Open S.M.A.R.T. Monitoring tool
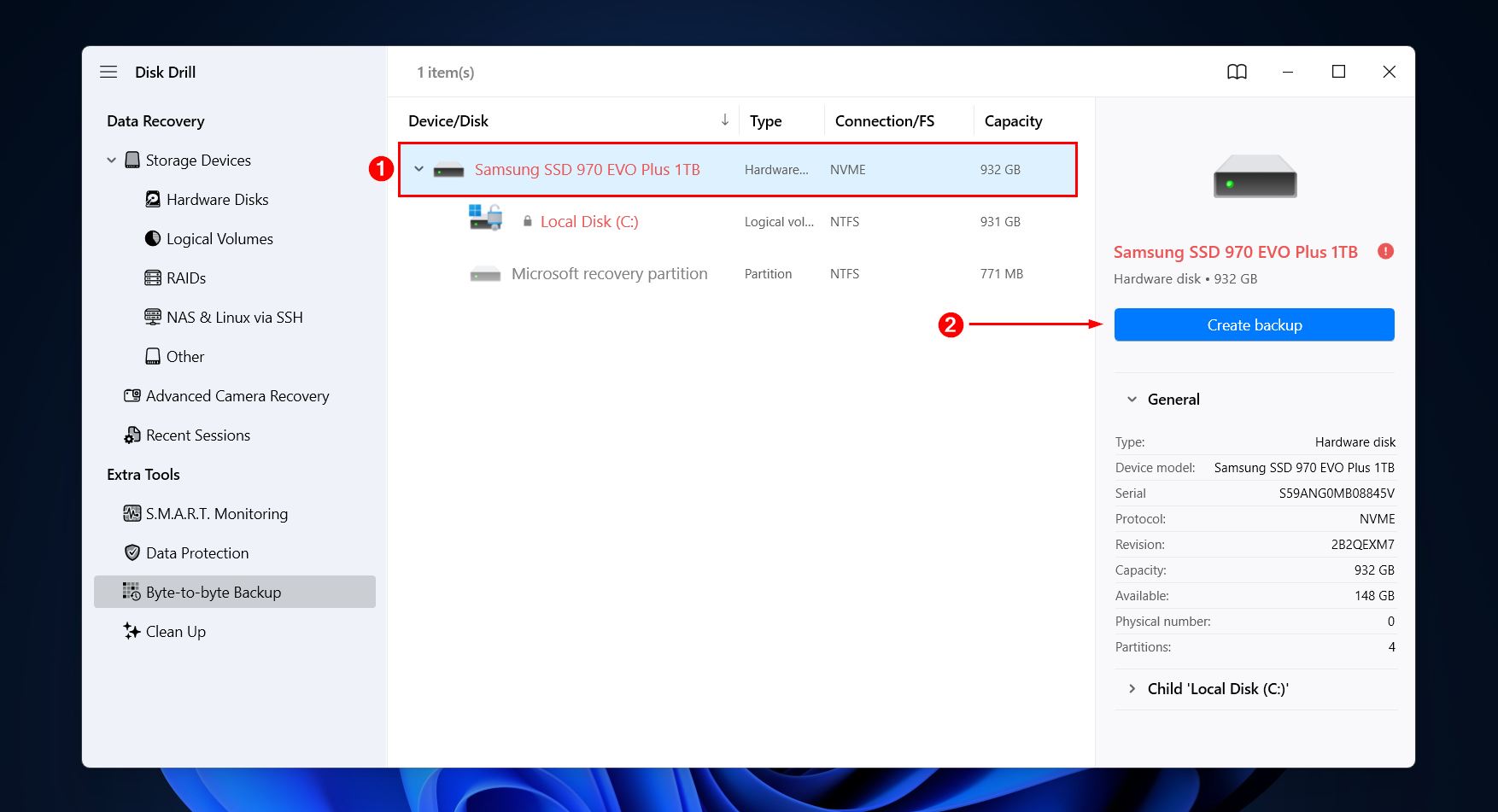This screenshot has width=1498, height=812. click(x=216, y=514)
